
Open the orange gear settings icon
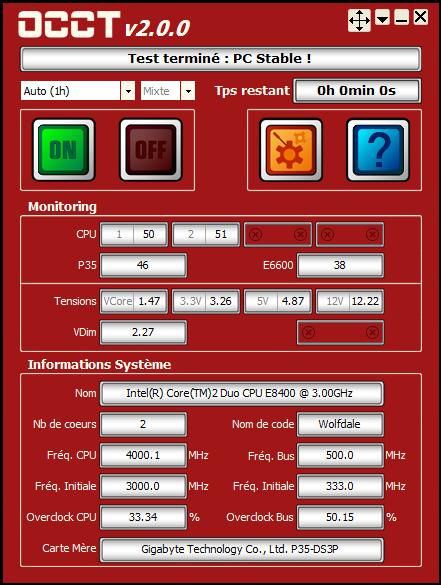(291, 150)
